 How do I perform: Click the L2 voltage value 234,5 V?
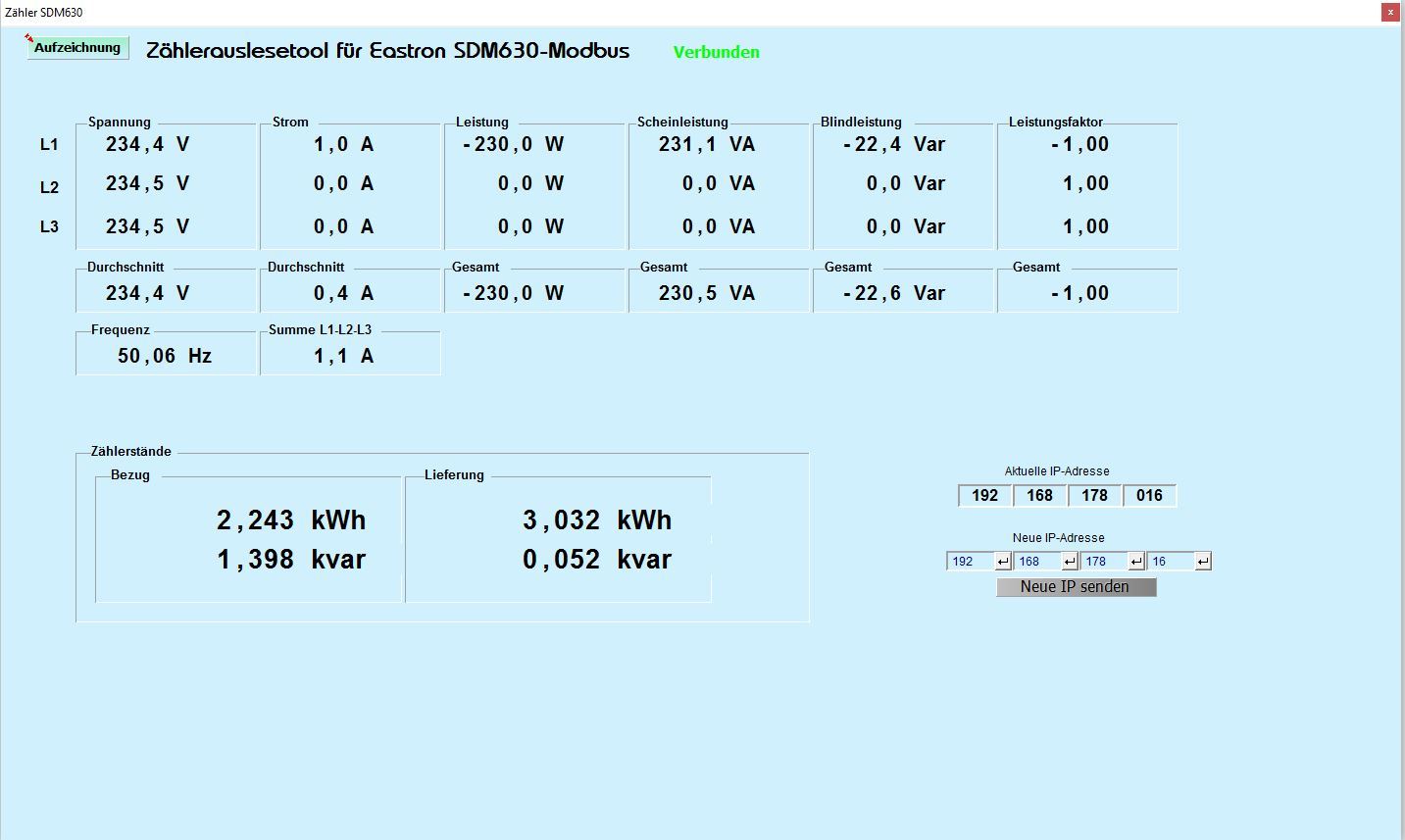(x=148, y=183)
